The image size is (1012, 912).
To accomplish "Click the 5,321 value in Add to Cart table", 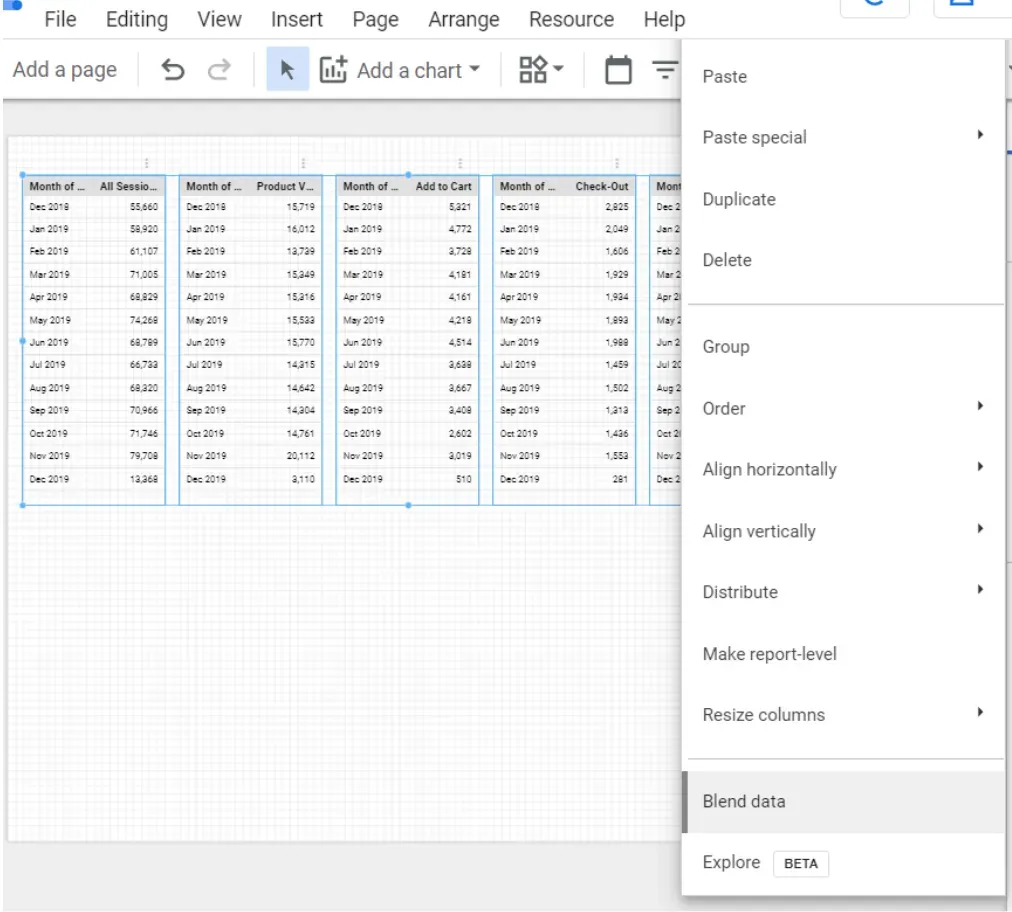I will [x=460, y=207].
